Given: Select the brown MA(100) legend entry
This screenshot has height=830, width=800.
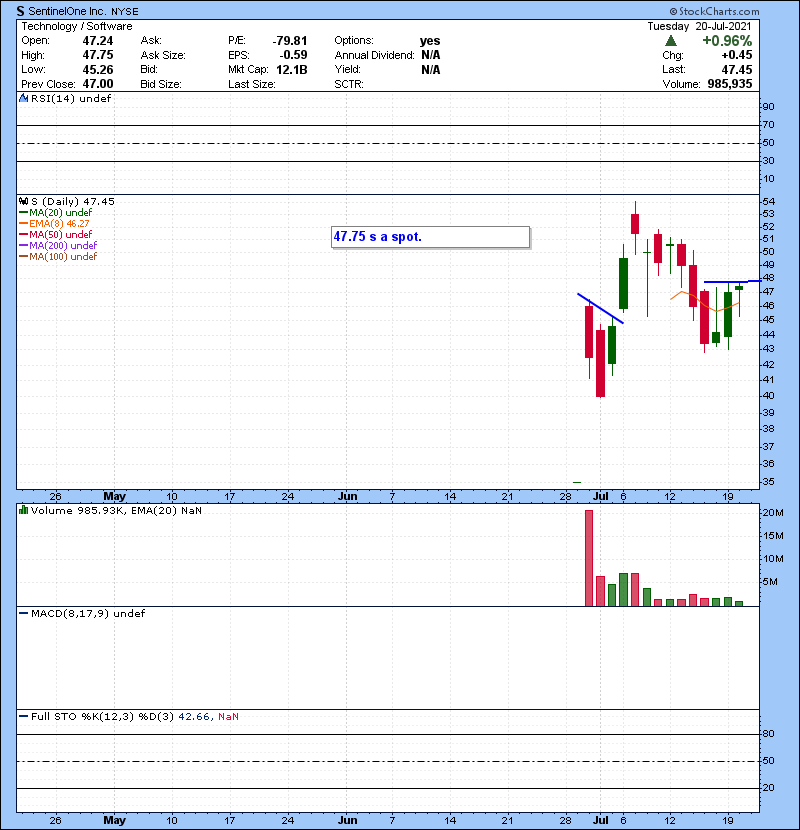Looking at the screenshot, I should point(61,256).
